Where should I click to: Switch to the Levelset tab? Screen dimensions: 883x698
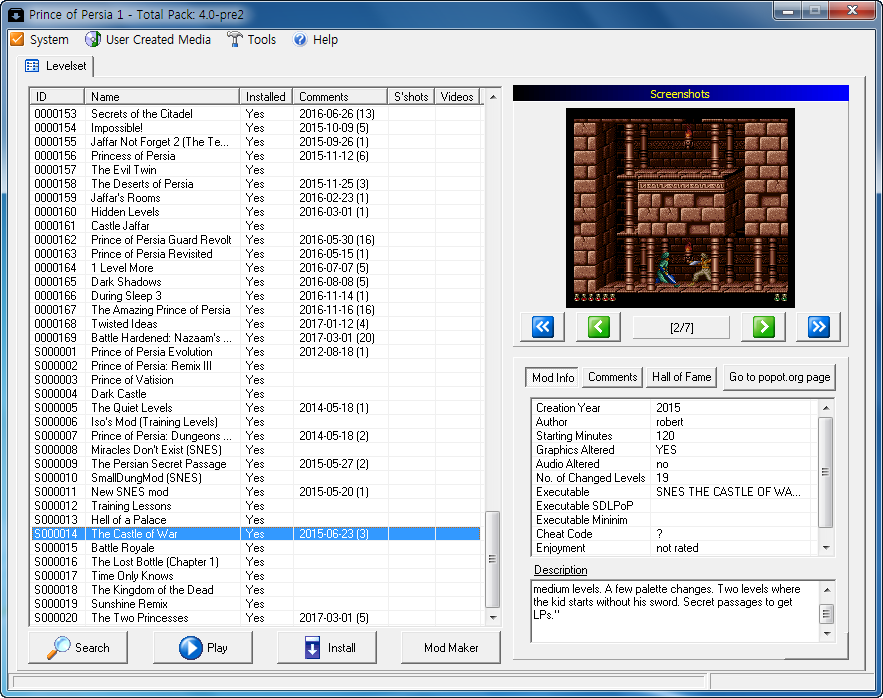55,66
